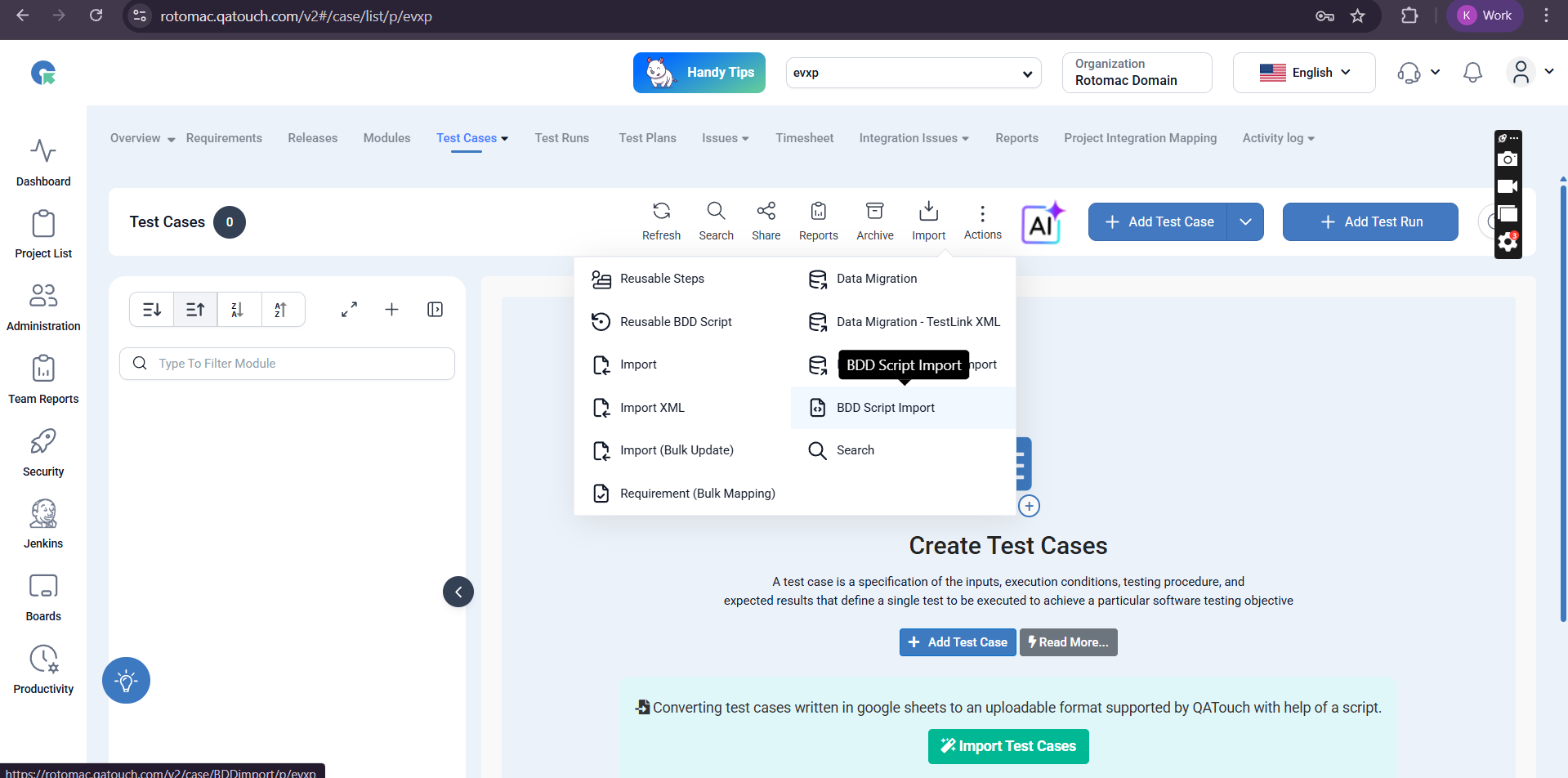Toggle the module panel layout icon
This screenshot has height=778, width=1568.
click(435, 310)
